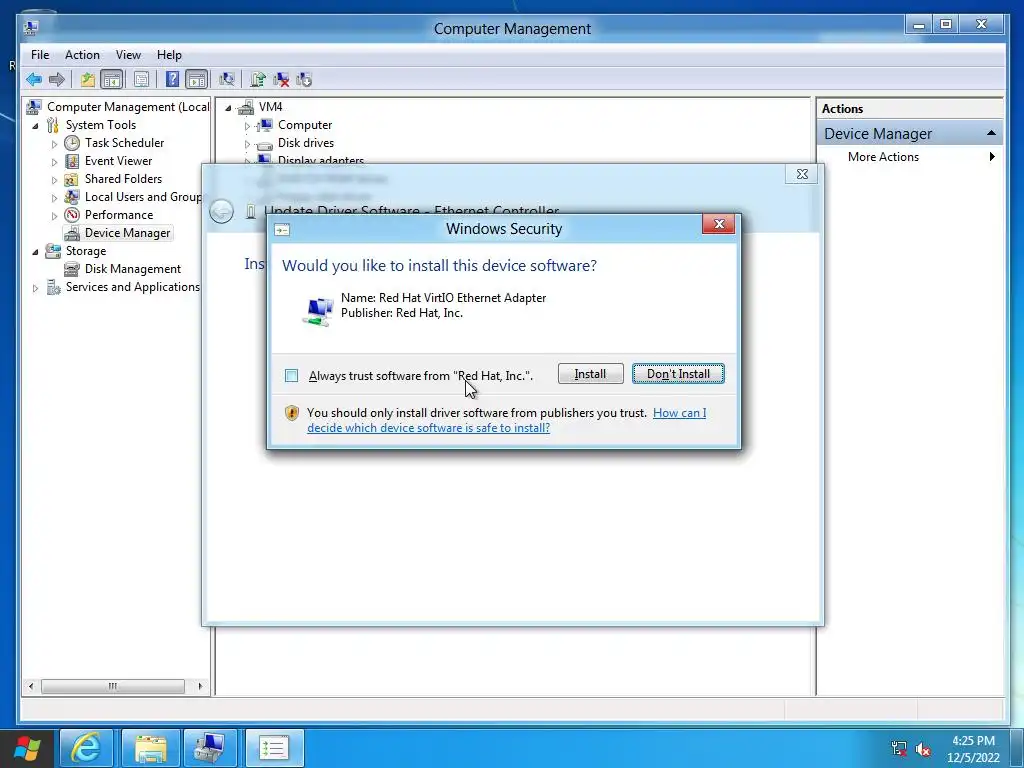Open the View menu
The width and height of the screenshot is (1024, 768).
[x=128, y=55]
